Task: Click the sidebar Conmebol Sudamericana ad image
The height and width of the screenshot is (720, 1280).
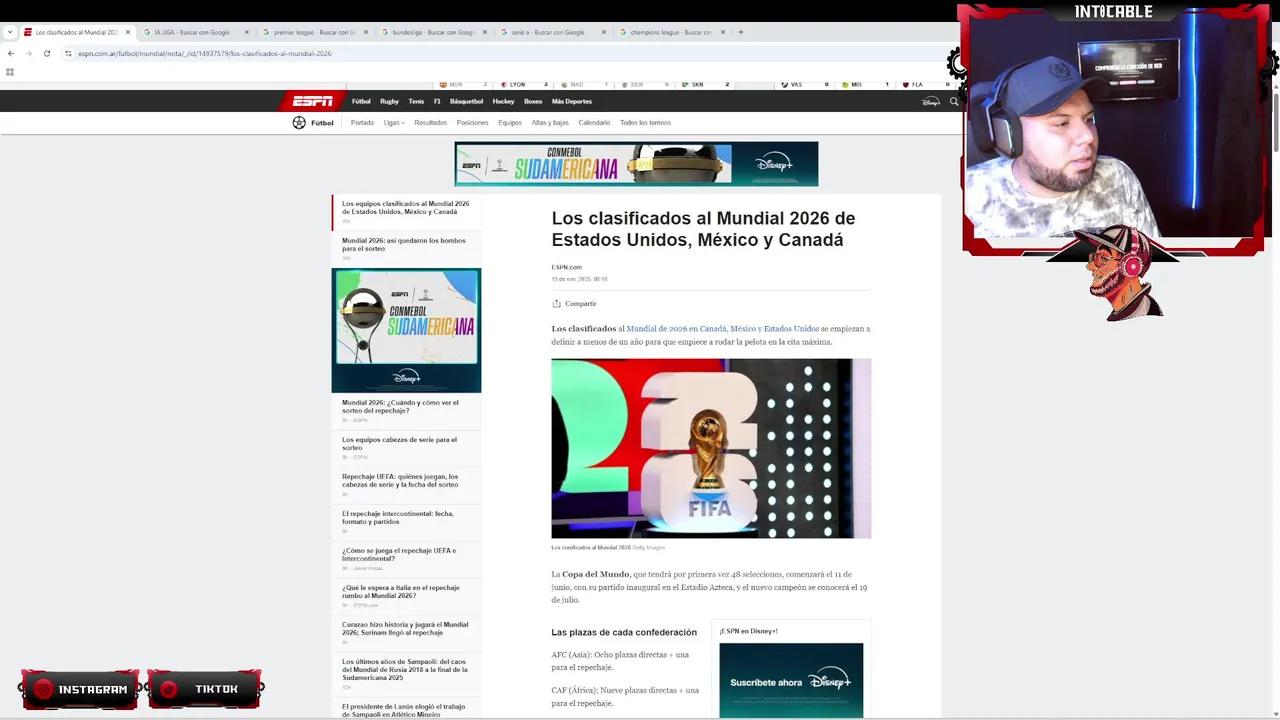Action: click(x=406, y=330)
